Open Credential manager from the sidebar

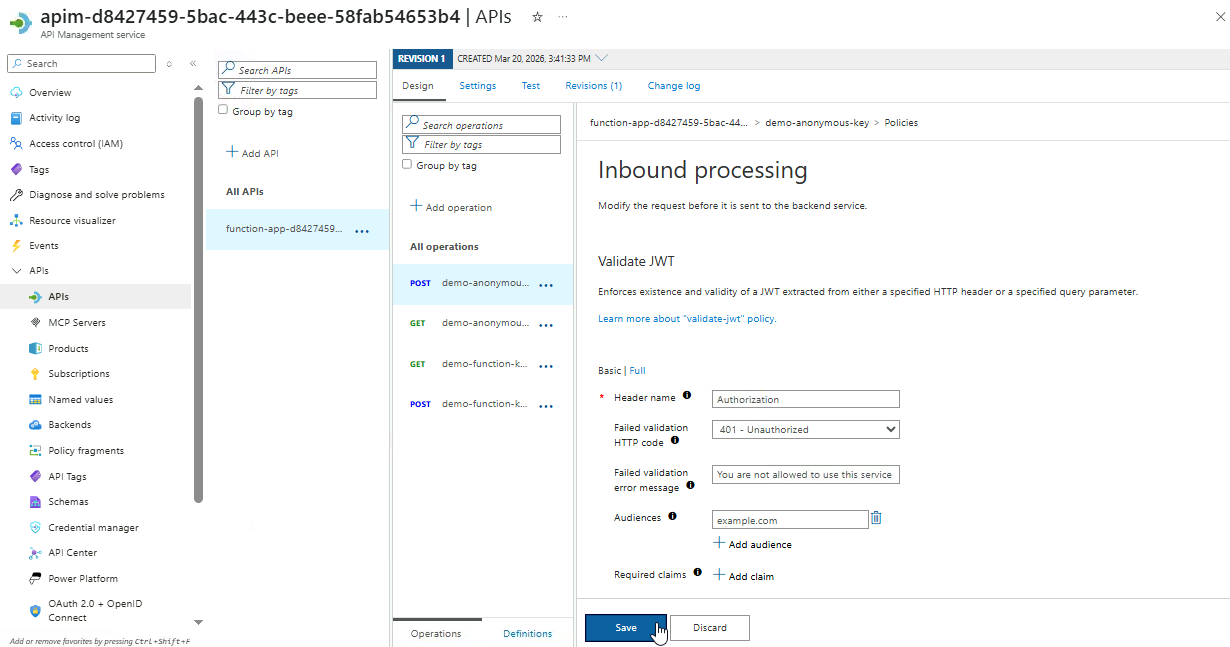click(93, 527)
